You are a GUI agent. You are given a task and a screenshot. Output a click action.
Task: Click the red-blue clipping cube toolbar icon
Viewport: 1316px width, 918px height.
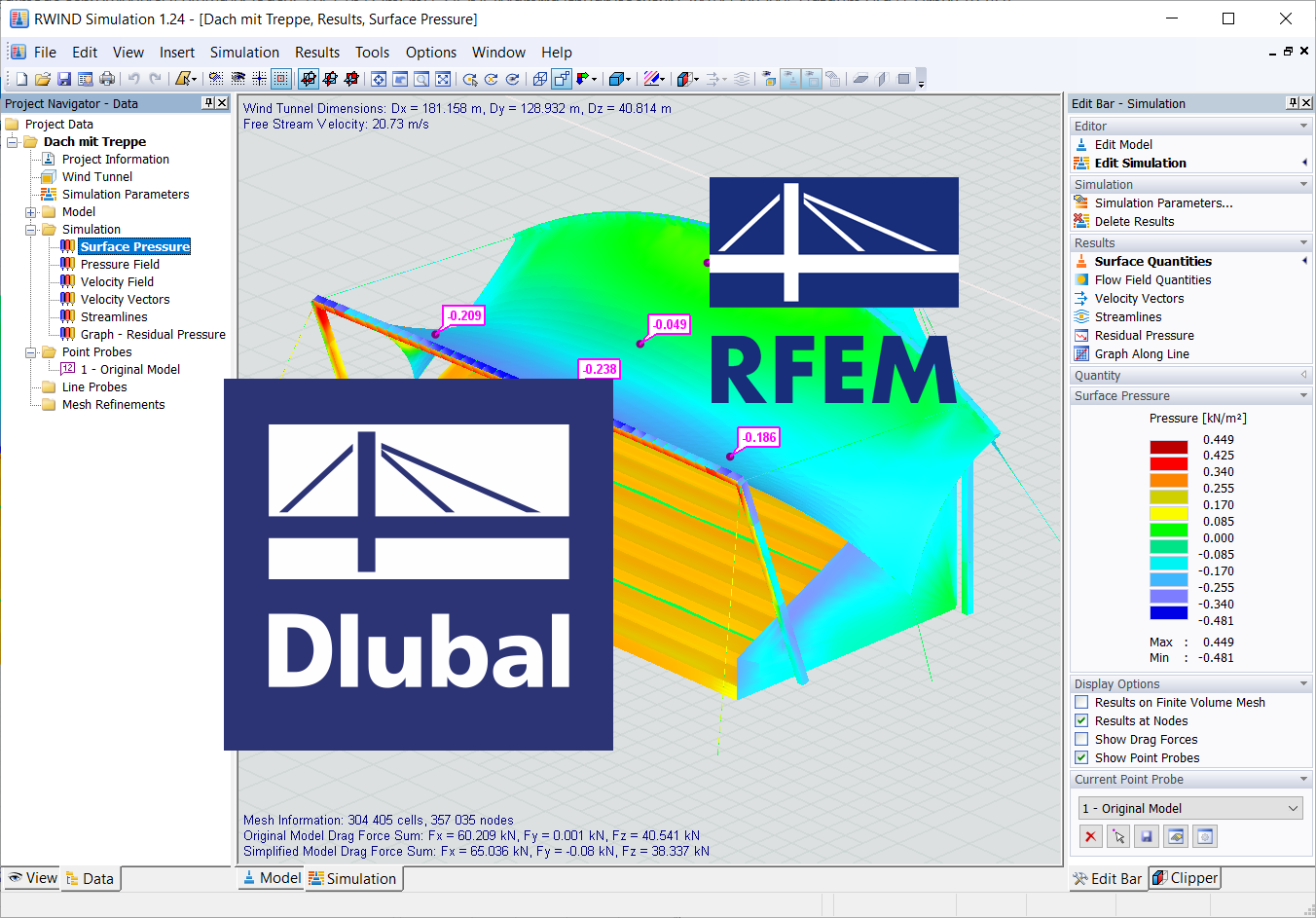pos(685,79)
